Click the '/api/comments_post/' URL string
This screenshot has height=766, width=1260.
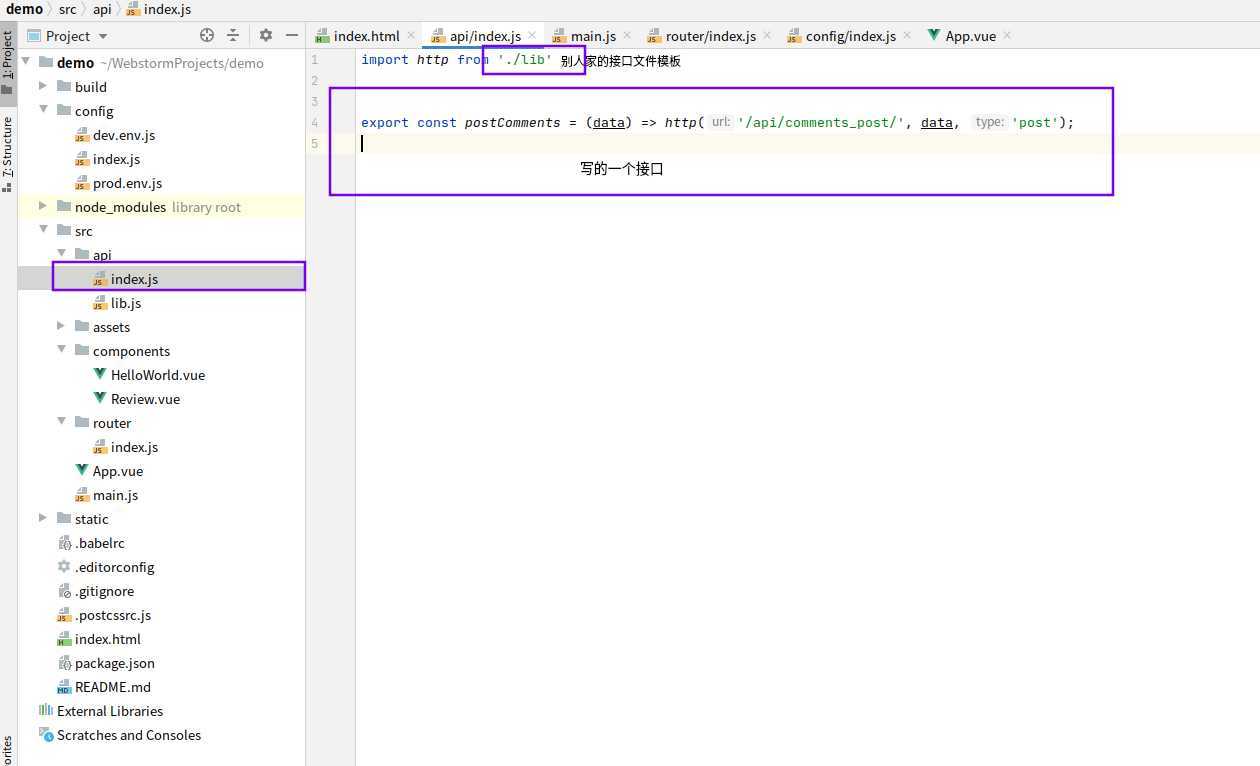(x=821, y=123)
